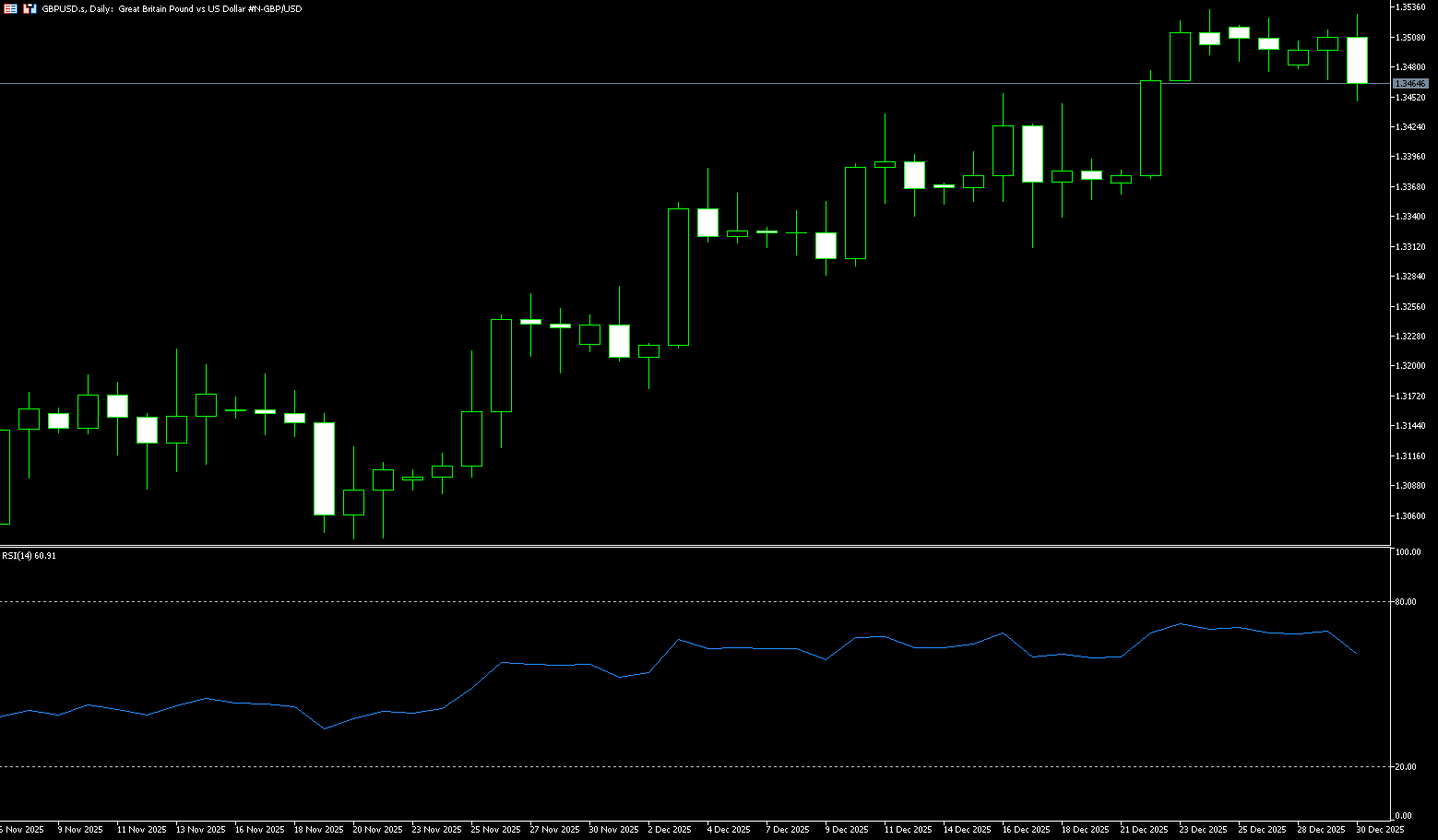Select the RSI(14) 60.91 indicator label
The width and height of the screenshot is (1438, 840).
[29, 556]
